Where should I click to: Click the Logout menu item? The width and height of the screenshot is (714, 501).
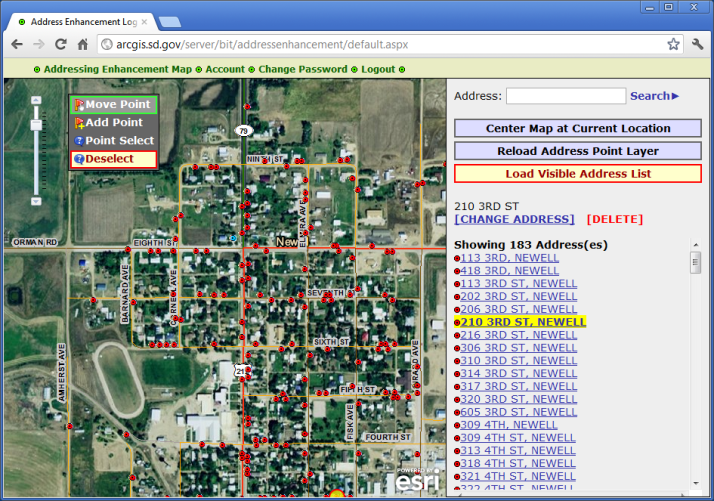[x=378, y=69]
